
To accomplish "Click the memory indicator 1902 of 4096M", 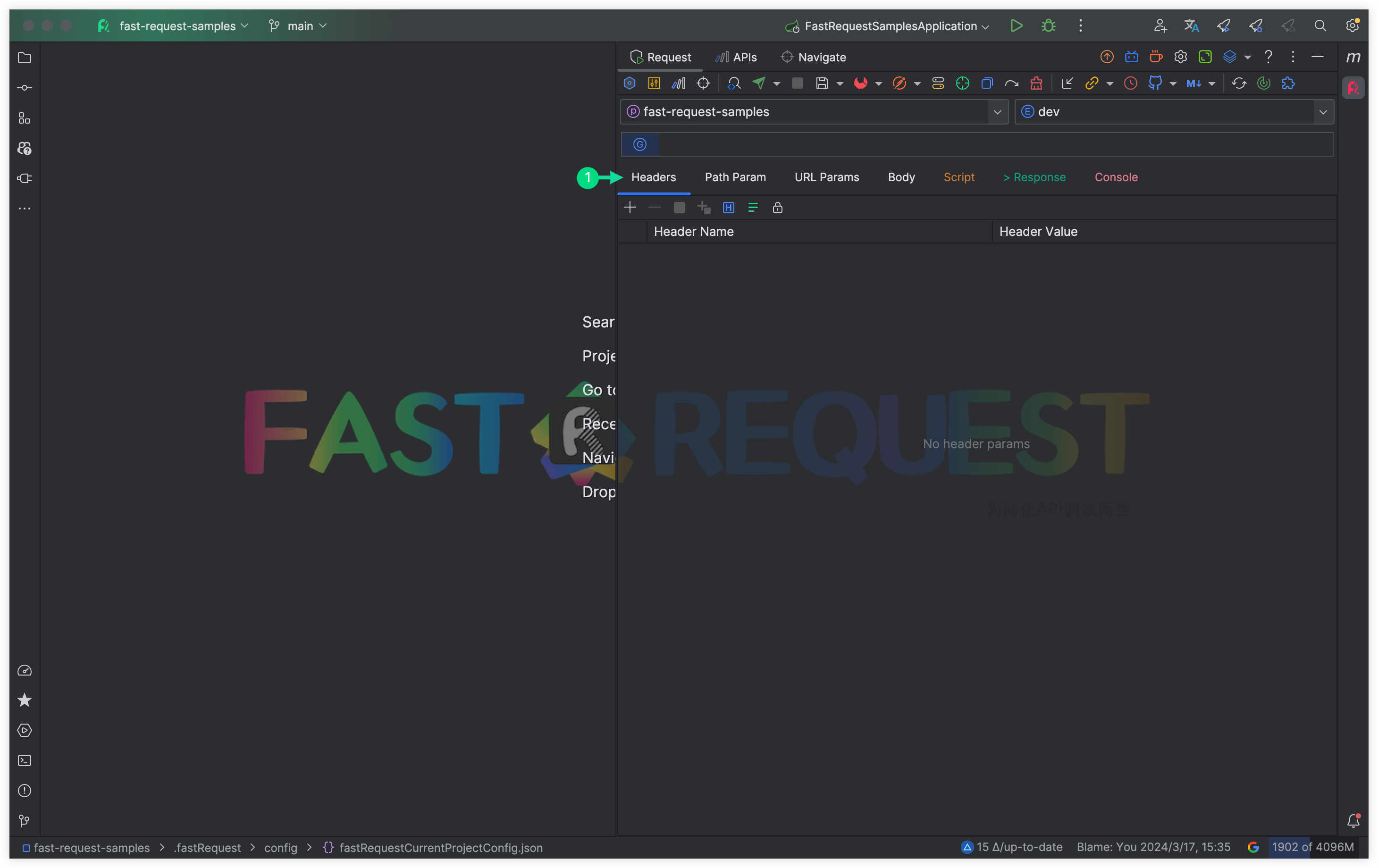I will pyautogui.click(x=1312, y=847).
